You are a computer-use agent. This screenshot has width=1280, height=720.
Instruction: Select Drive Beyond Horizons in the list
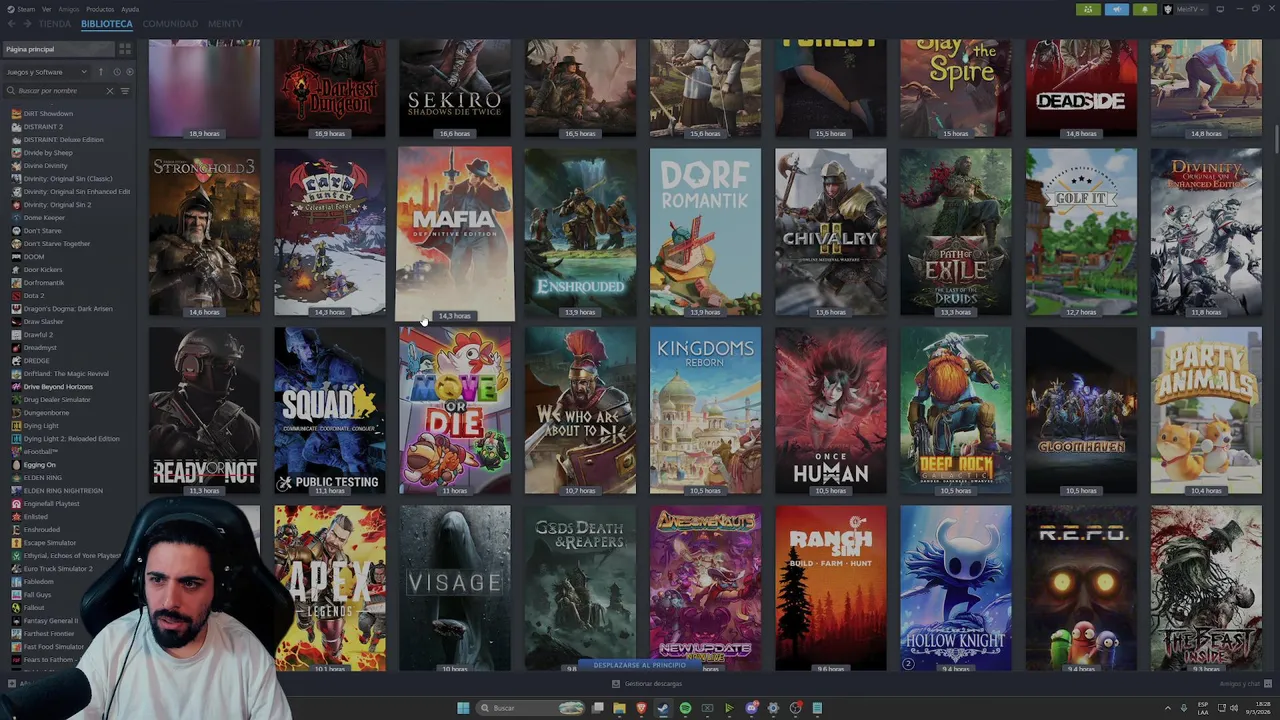click(57, 387)
